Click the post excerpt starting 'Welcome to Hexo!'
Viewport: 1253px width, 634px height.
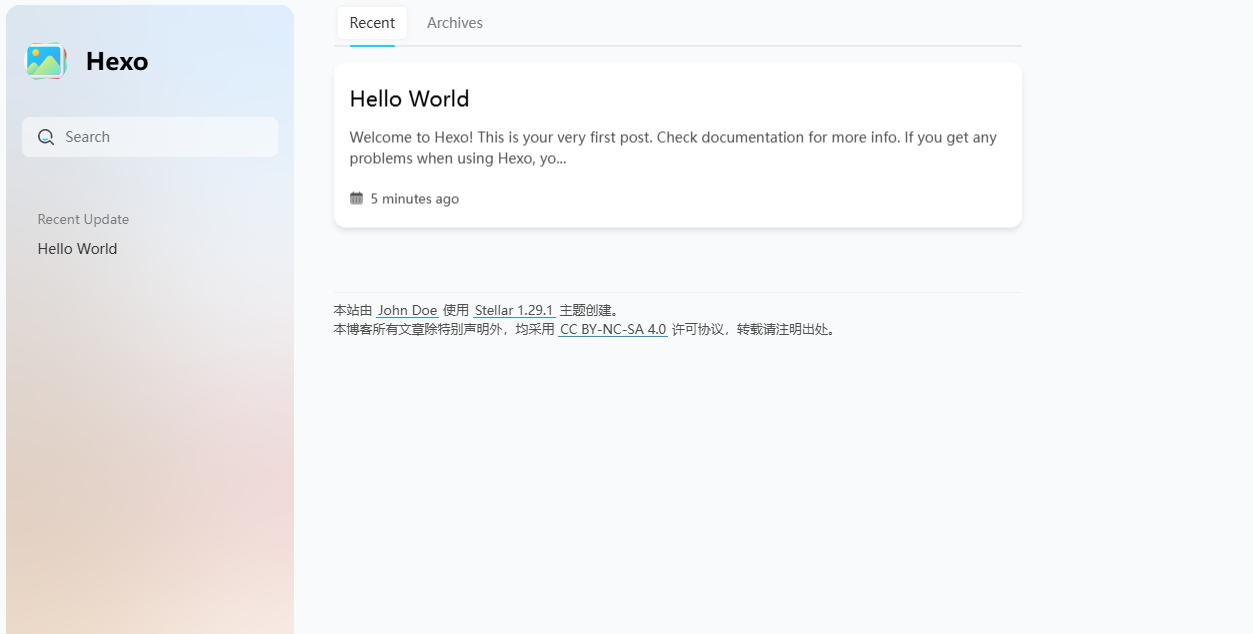click(672, 148)
